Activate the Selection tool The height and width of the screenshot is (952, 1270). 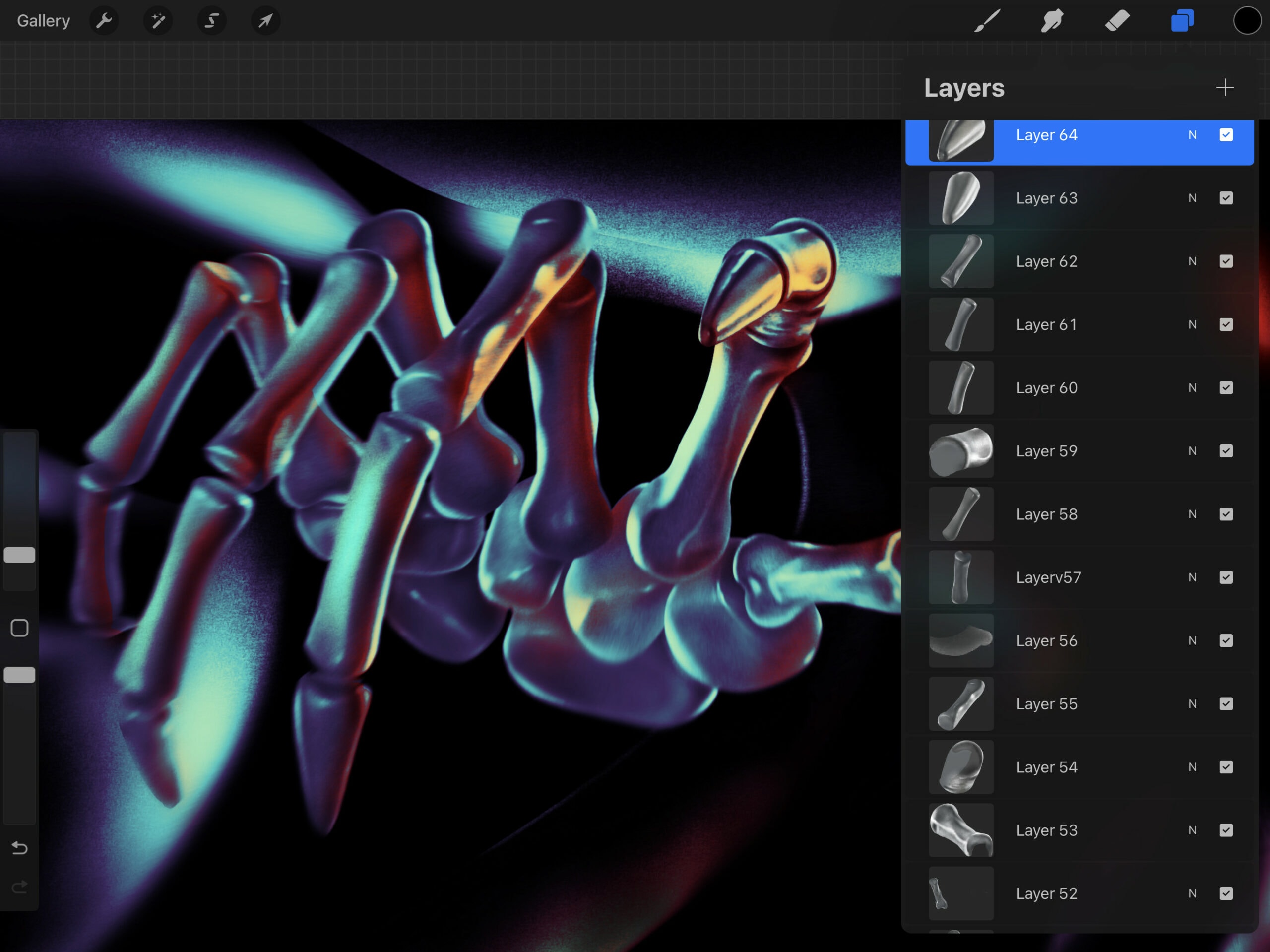coord(211,21)
